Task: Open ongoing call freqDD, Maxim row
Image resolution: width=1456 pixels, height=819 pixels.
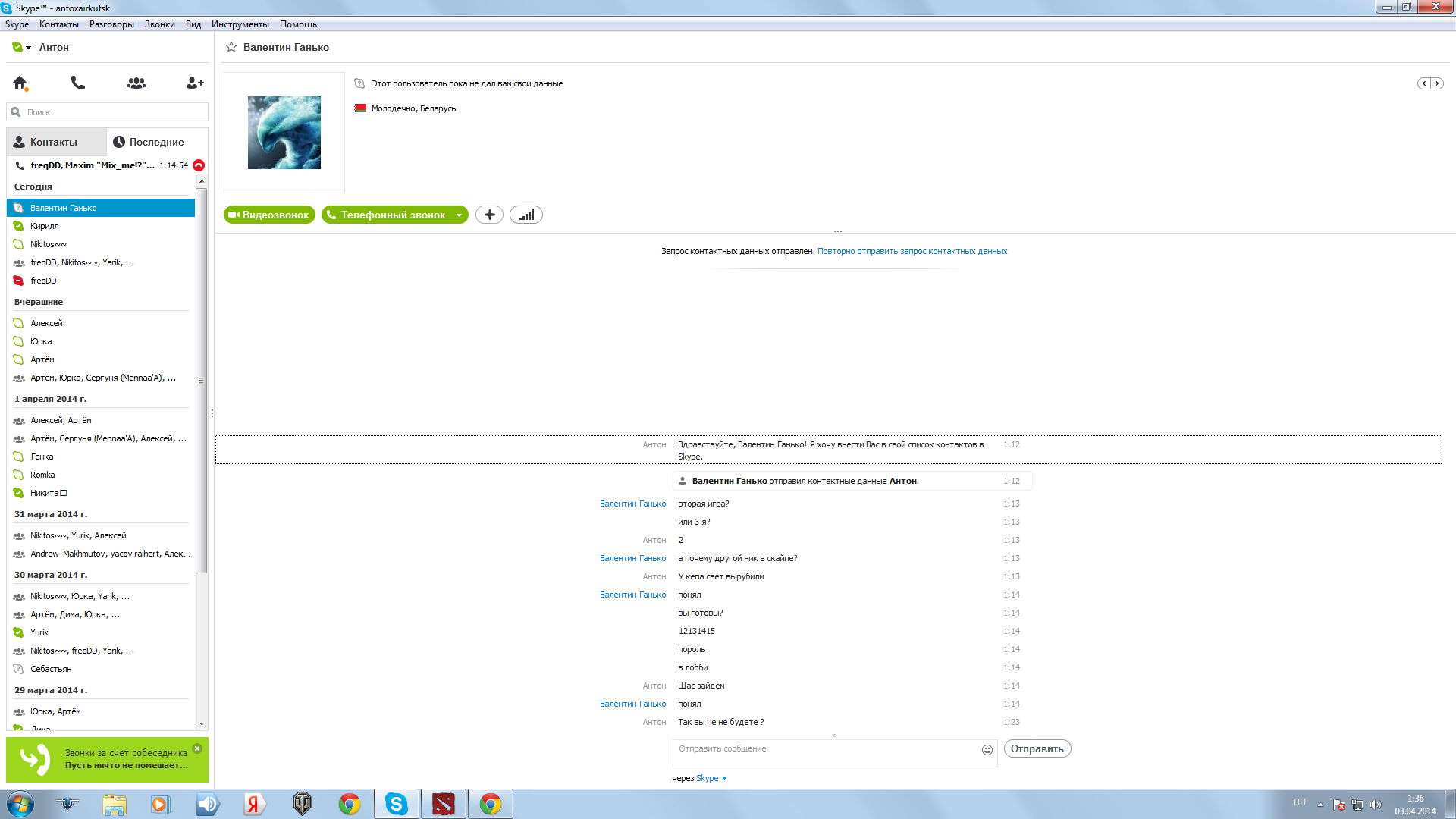Action: (x=101, y=165)
